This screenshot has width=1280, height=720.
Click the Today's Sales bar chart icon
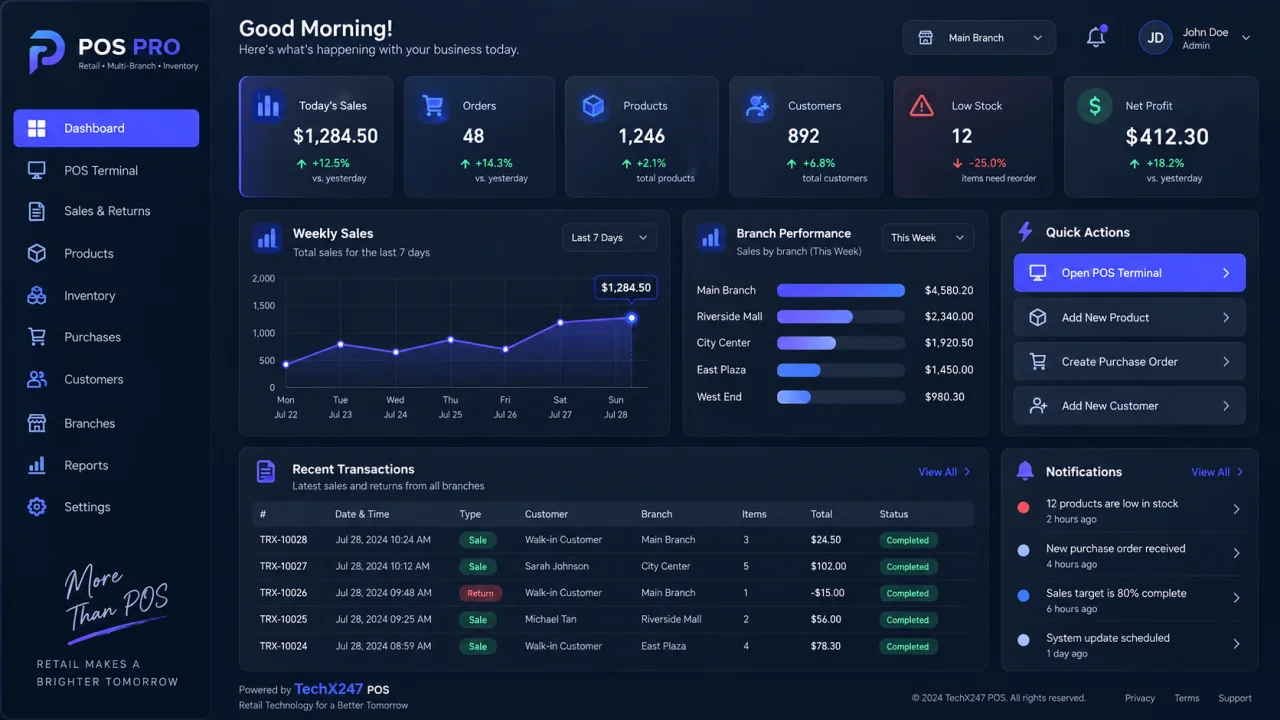(x=268, y=105)
